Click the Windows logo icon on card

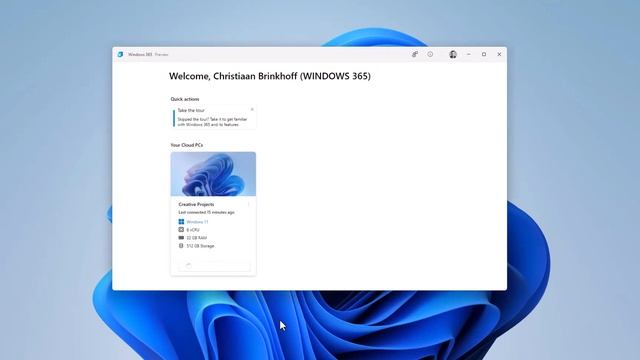pyautogui.click(x=181, y=222)
